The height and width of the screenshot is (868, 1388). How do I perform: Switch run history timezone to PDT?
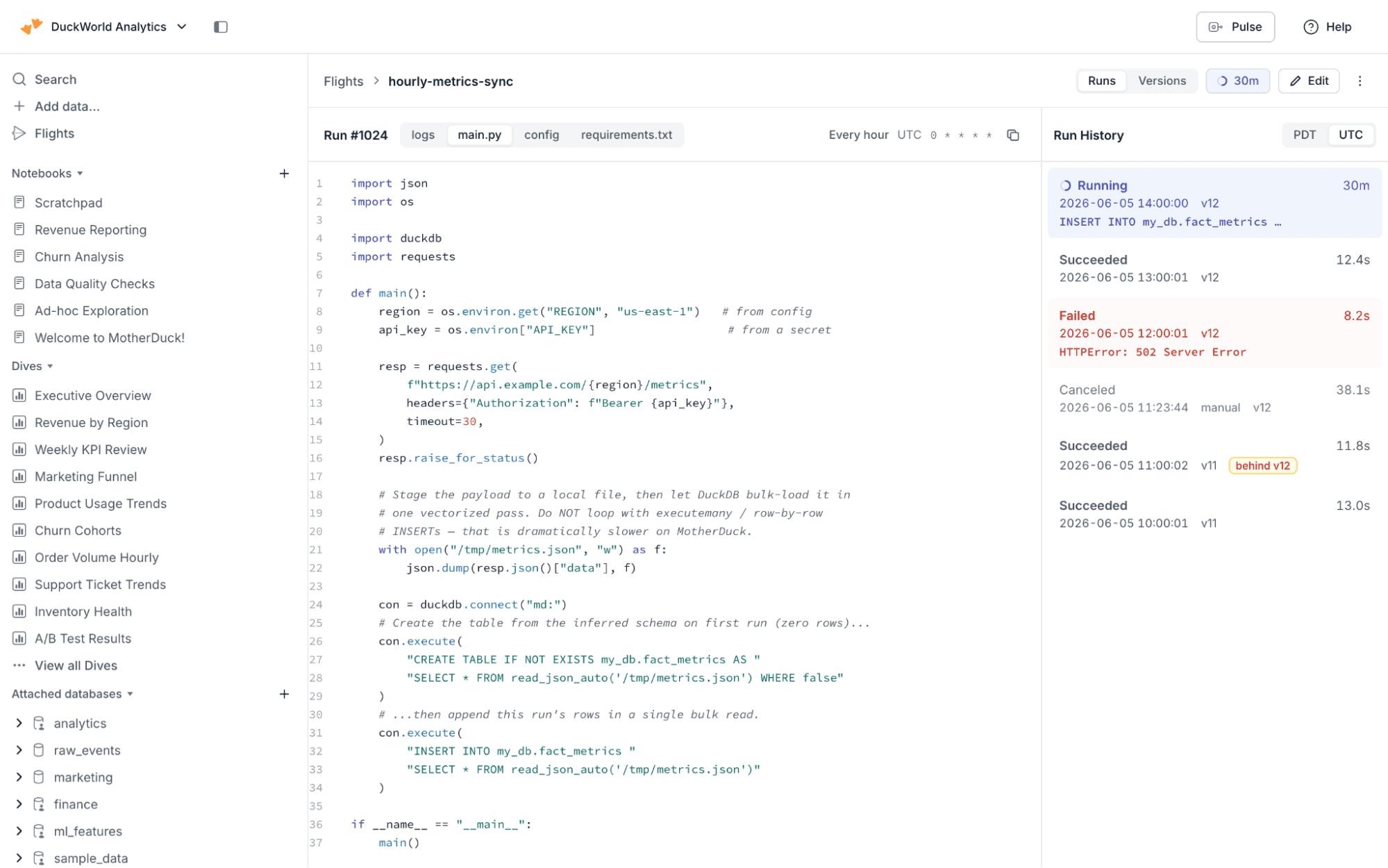[1305, 135]
